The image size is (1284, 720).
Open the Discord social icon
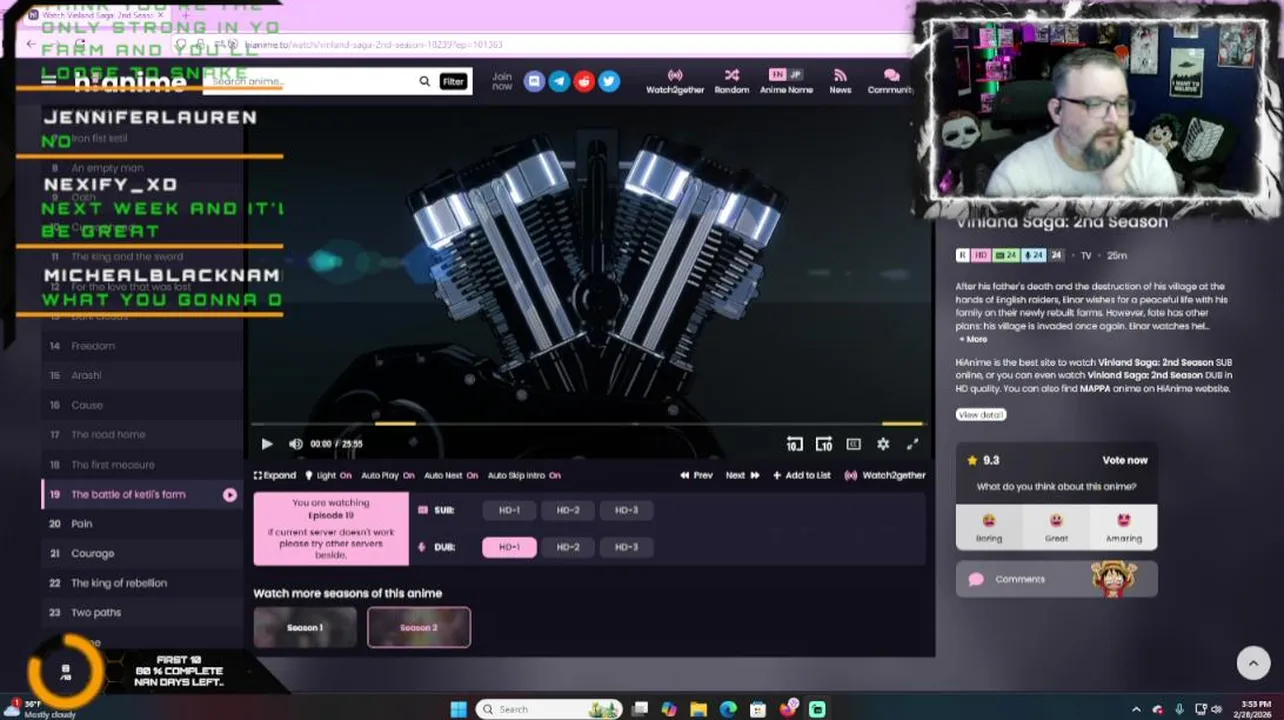pos(534,81)
